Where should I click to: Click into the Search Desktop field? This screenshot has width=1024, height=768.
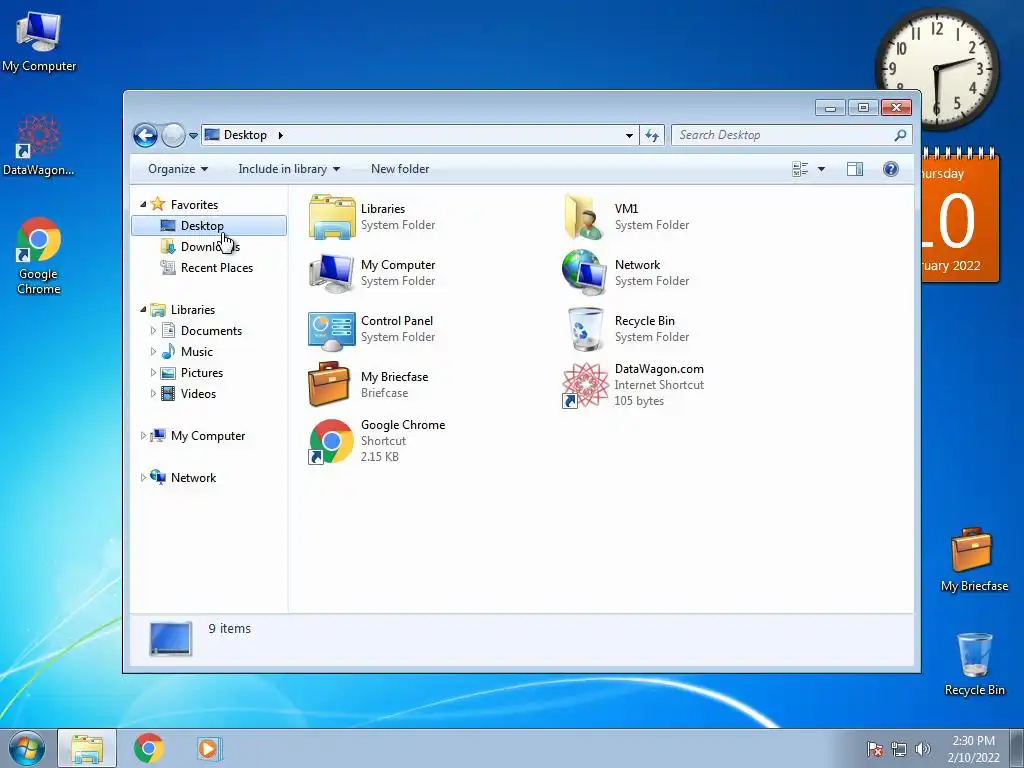coord(784,135)
